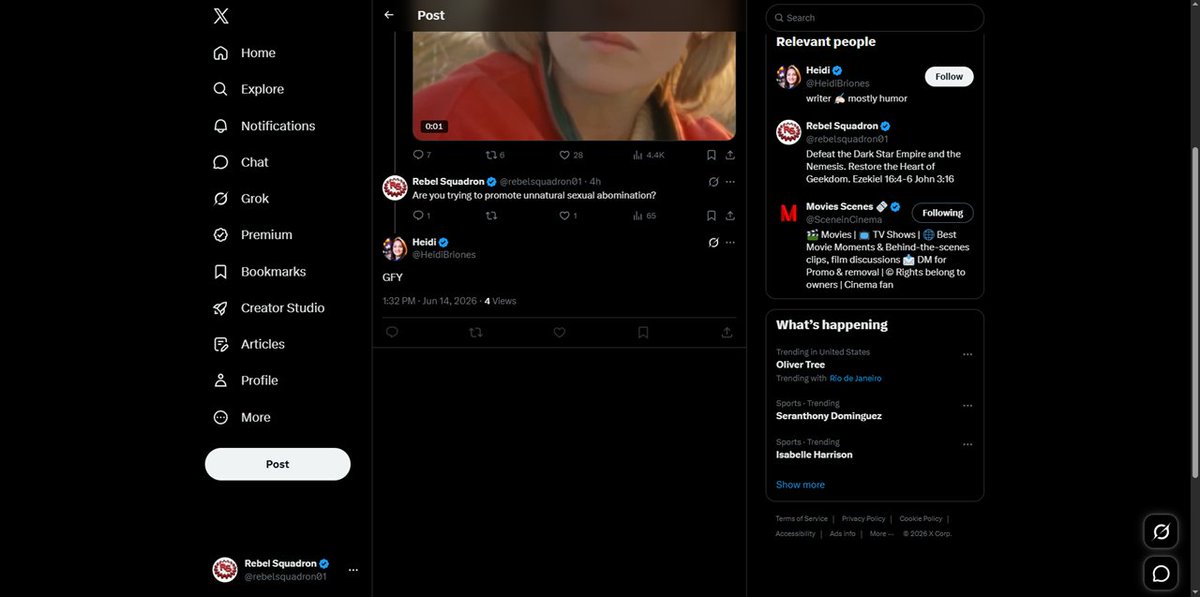Screen dimensions: 1200x597
Task: Open Bookmarks icon in sidebar
Action: coord(221,272)
